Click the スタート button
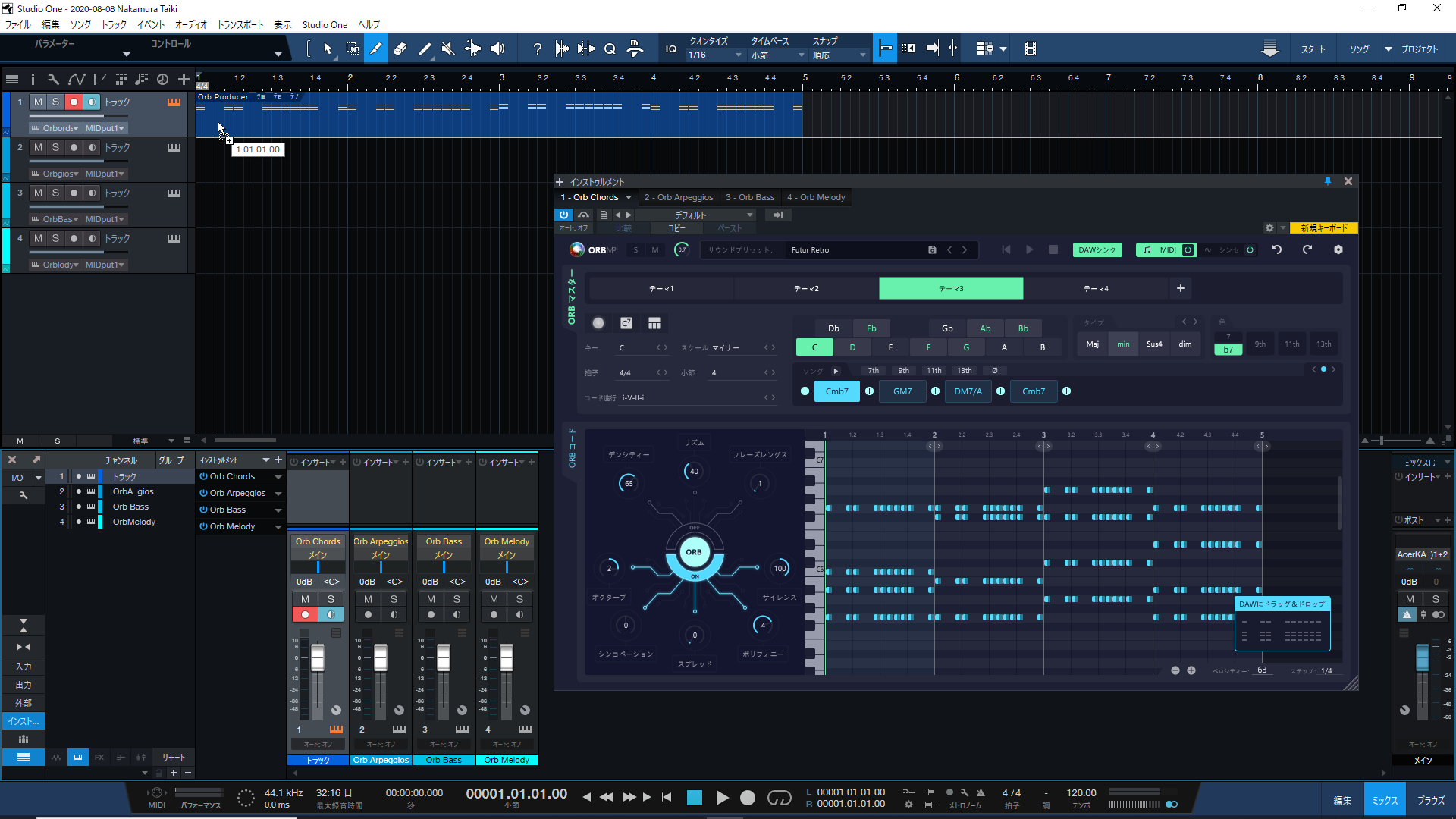 pos(1313,49)
